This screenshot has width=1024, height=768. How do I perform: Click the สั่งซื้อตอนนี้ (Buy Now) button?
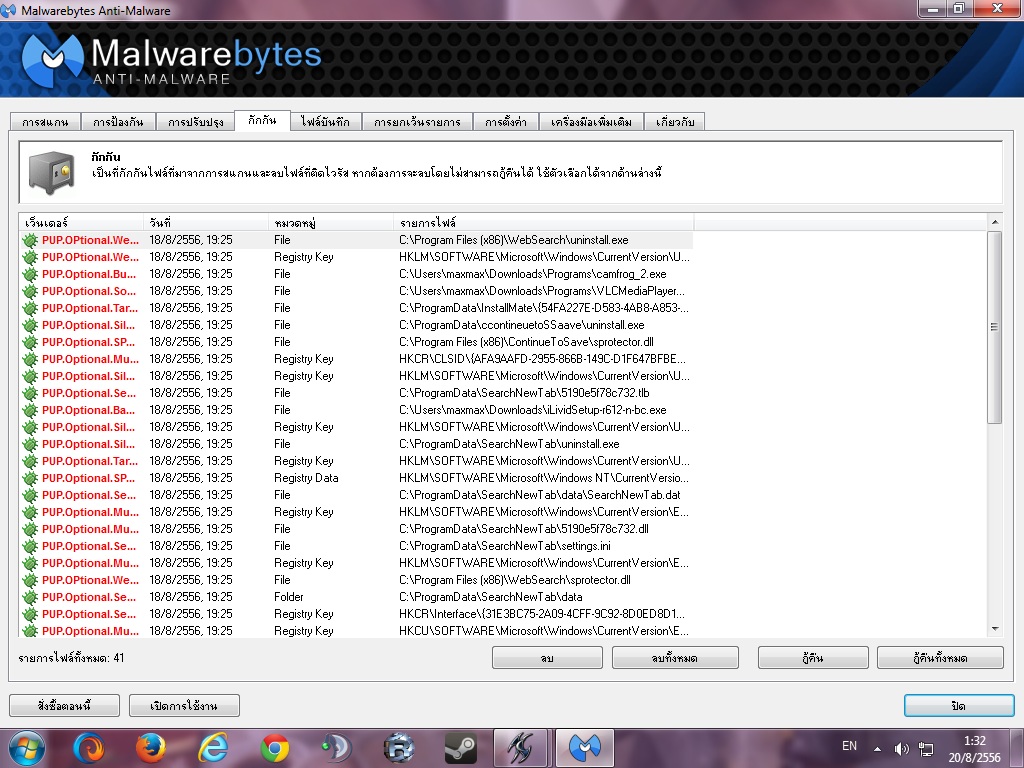click(65, 705)
